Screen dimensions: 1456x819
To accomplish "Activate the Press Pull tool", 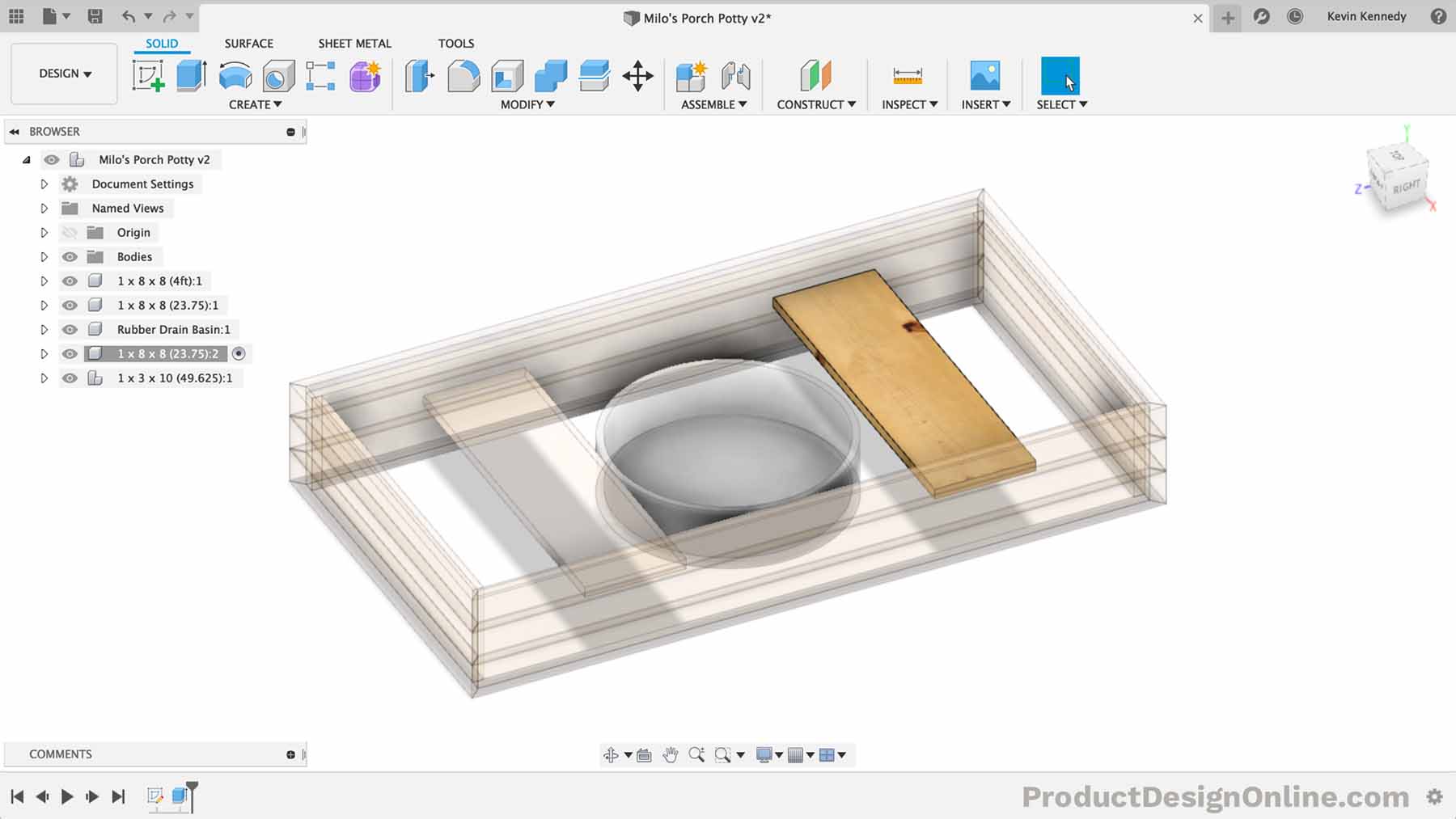I will [418, 75].
